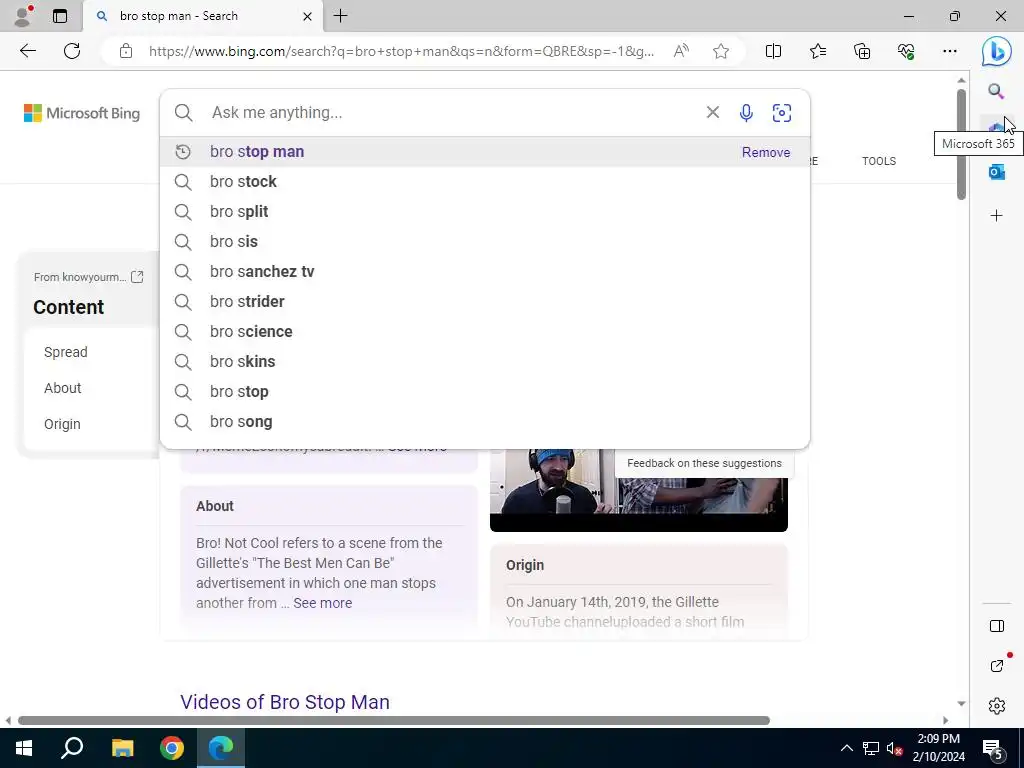Click the 'Ask me anything' search field
1024x768 pixels.
(452, 112)
